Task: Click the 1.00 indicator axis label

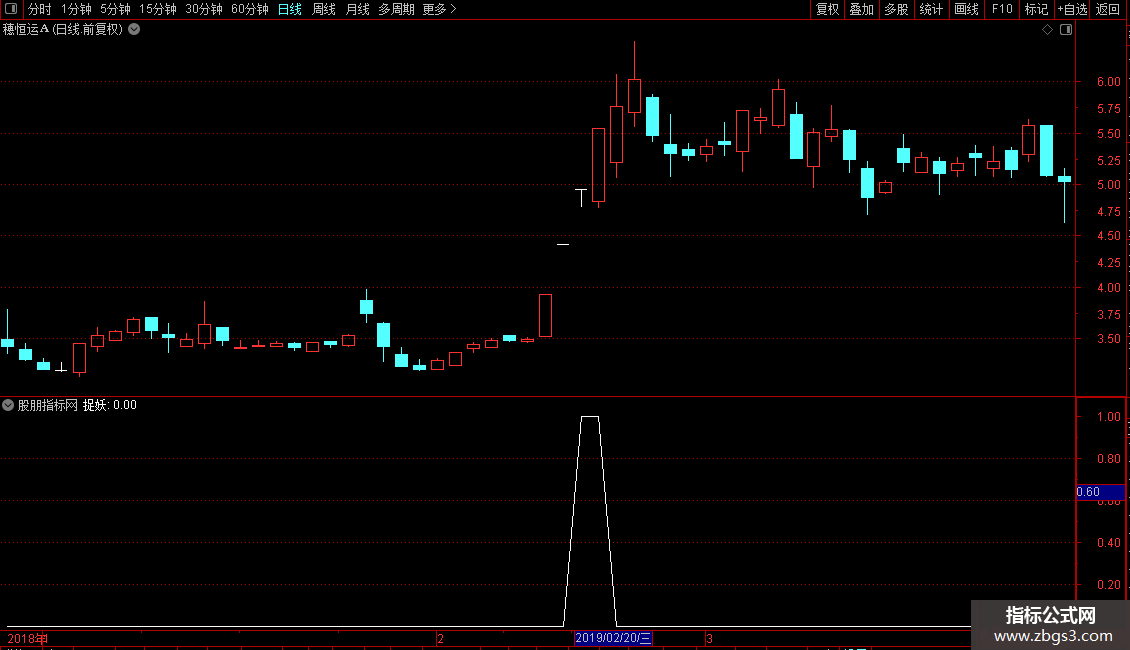Action: click(1108, 417)
